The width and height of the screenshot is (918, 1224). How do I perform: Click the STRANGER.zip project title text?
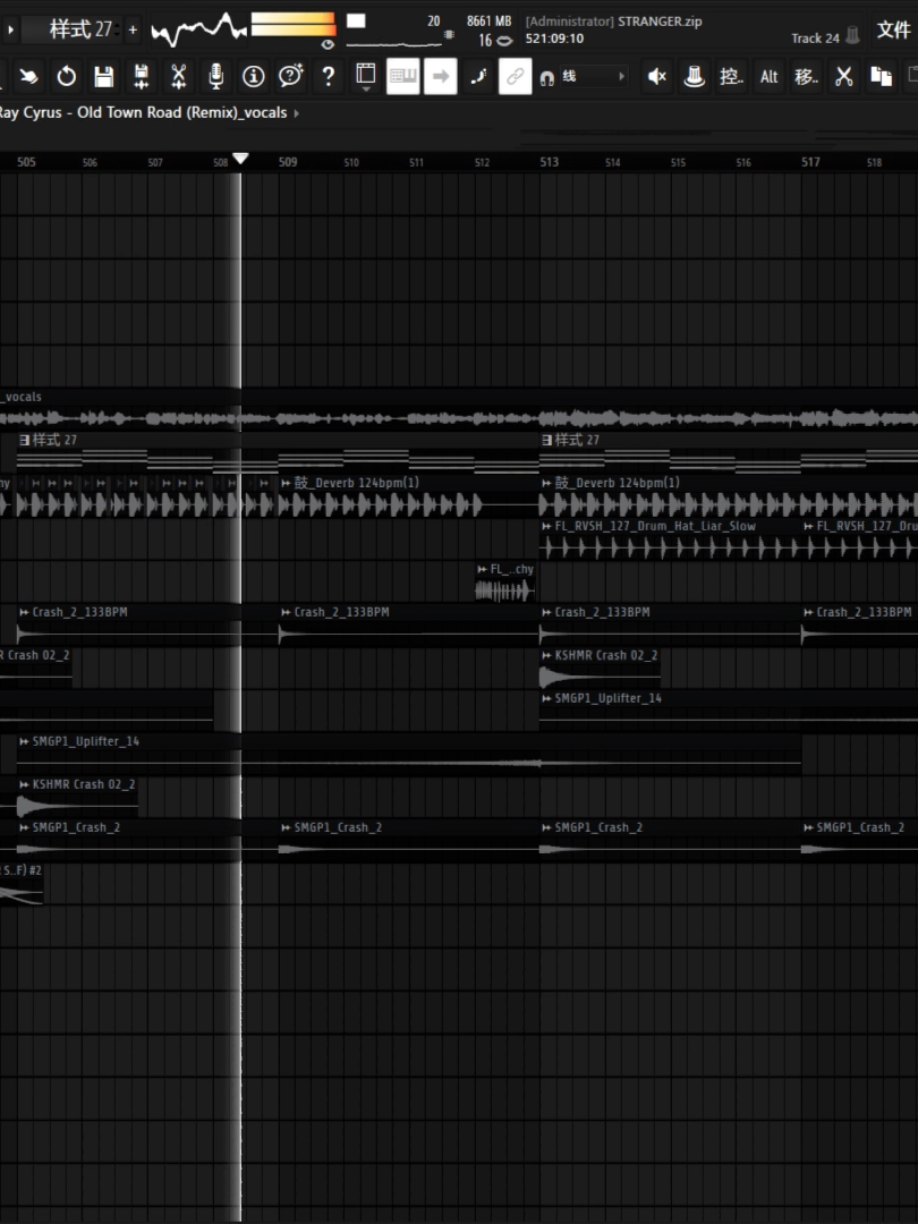[x=659, y=21]
